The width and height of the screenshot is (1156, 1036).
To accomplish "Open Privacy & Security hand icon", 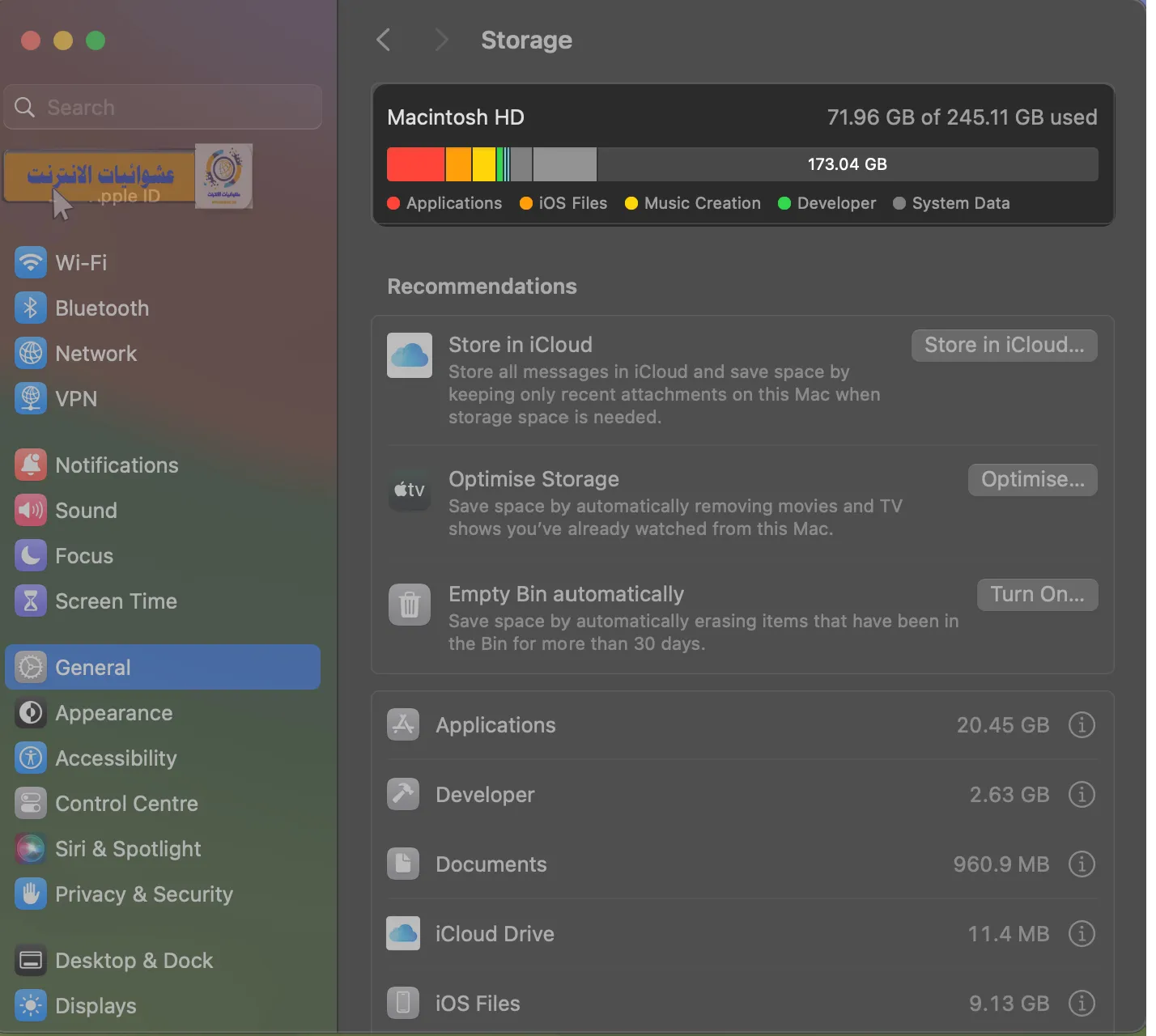I will (31, 894).
